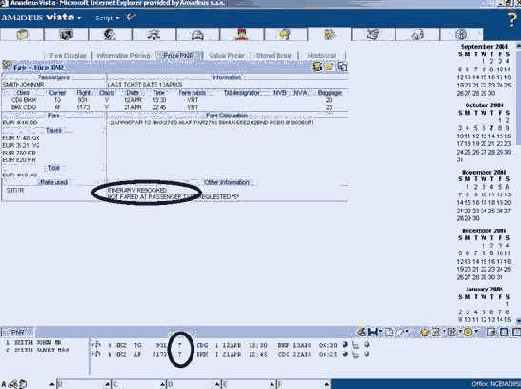This screenshot has width=521, height=389.
Task: Open the Script dropdown menu
Action: [107, 18]
